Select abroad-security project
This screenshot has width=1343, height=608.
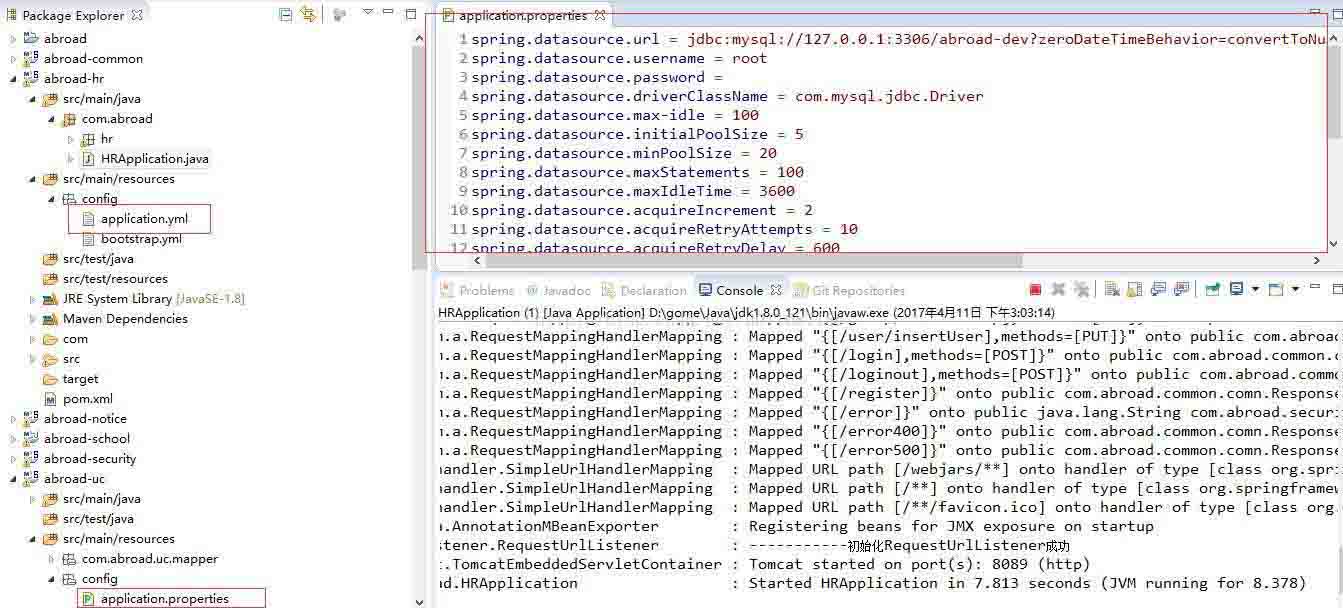click(90, 459)
